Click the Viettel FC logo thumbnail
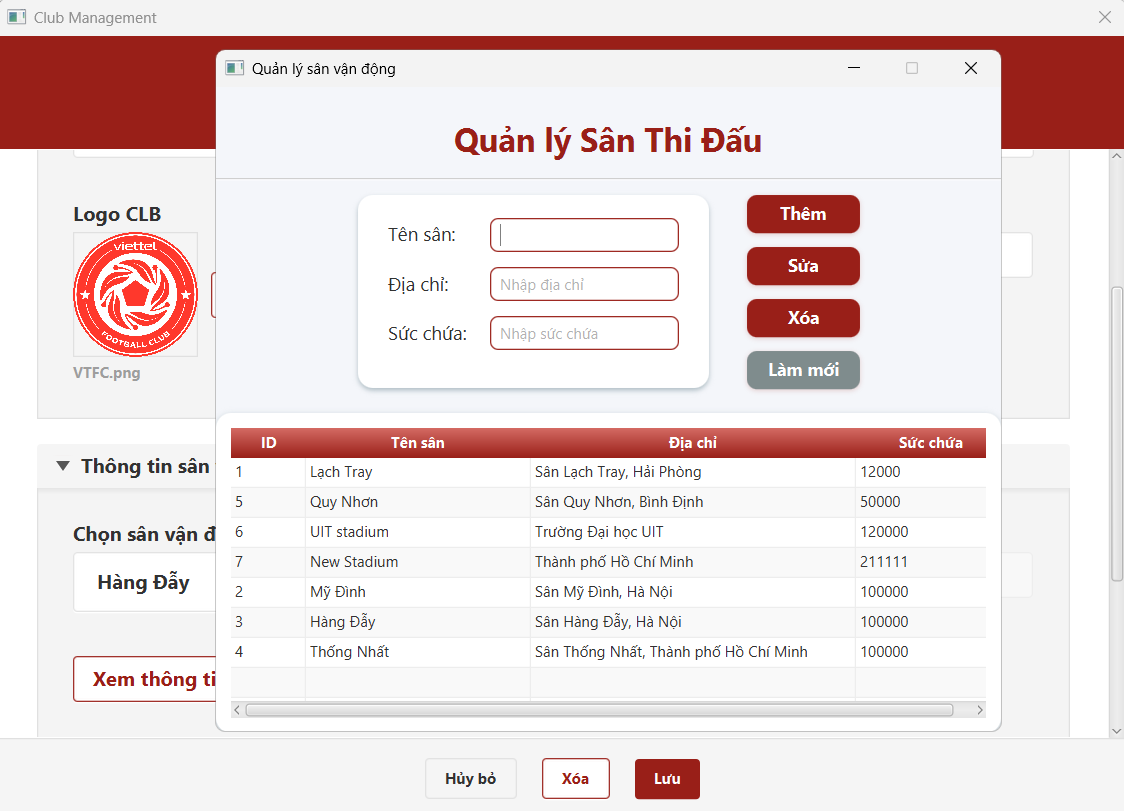This screenshot has height=811, width=1124. [x=135, y=295]
